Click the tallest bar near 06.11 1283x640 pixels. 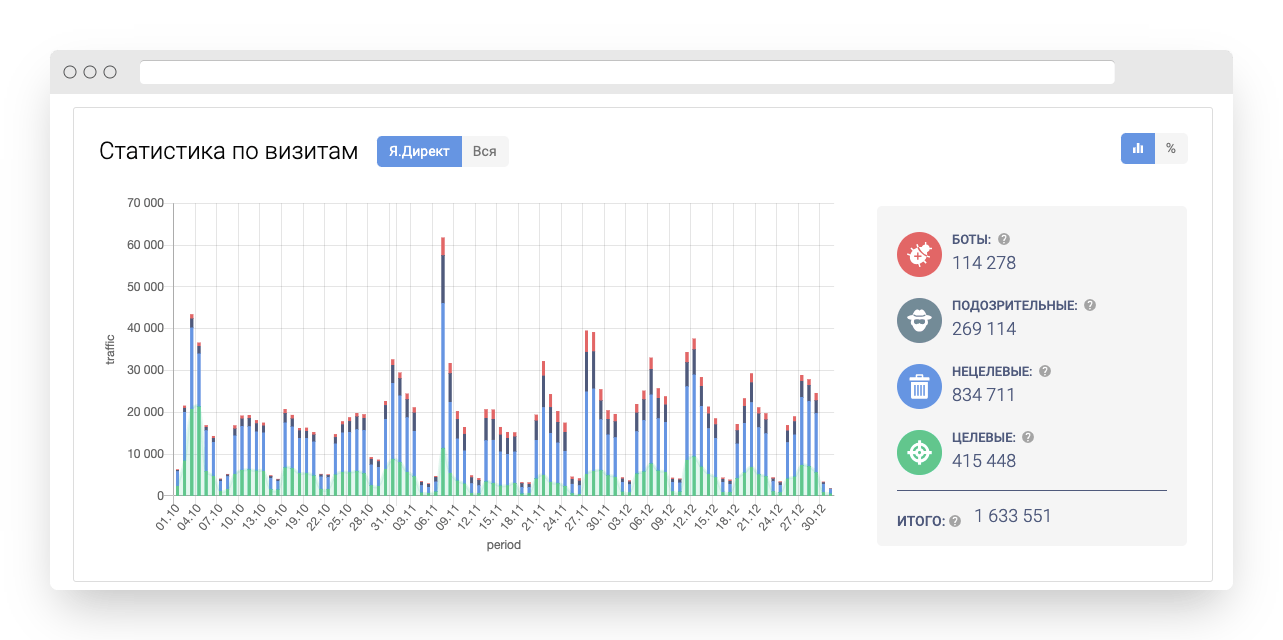443,366
